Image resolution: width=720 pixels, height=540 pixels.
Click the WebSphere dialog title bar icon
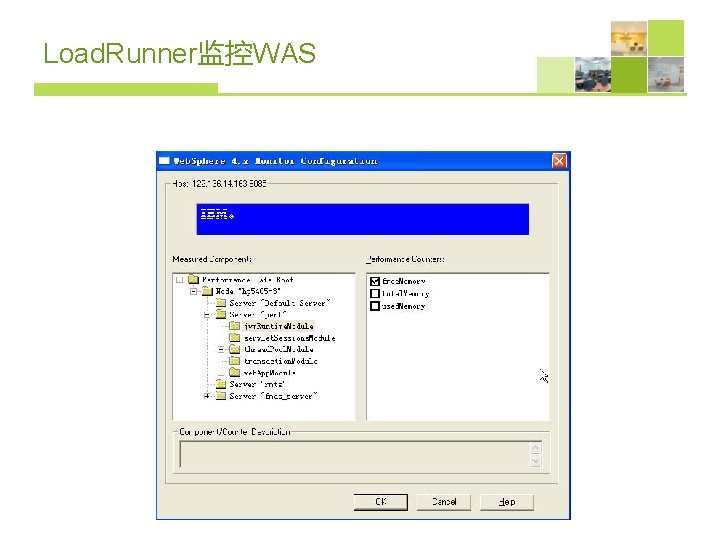(x=164, y=161)
